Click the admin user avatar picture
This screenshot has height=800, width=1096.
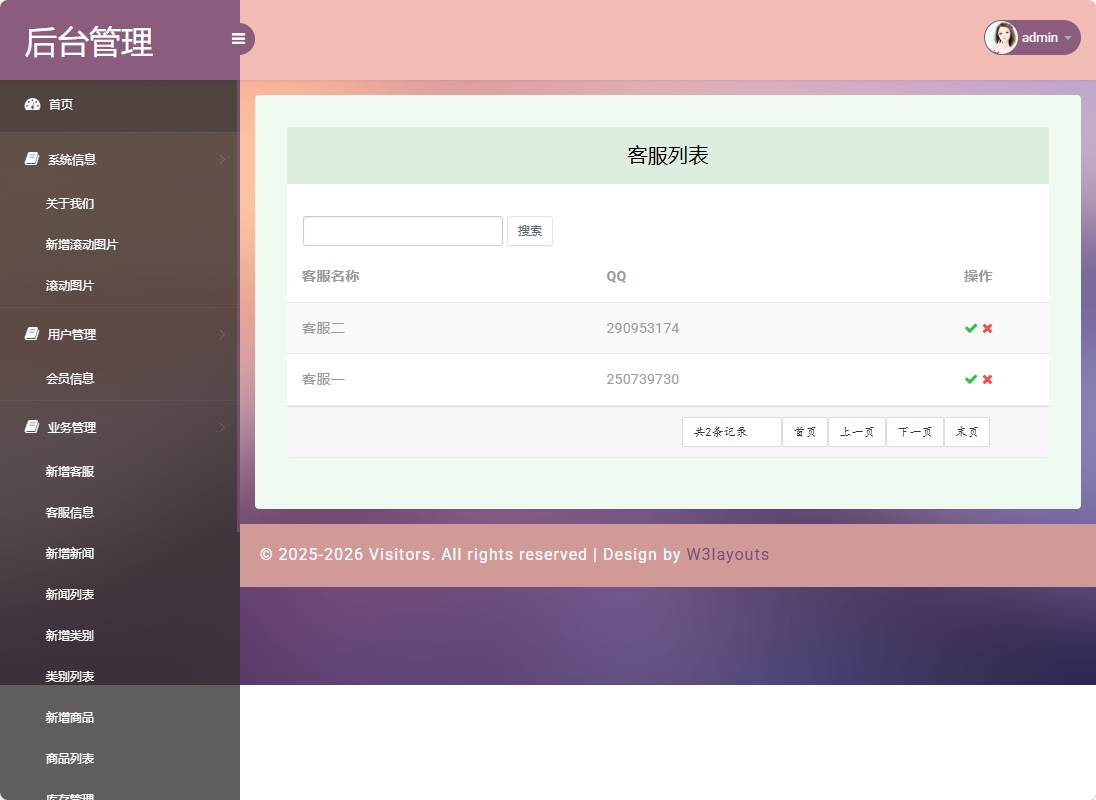pyautogui.click(x=1002, y=37)
